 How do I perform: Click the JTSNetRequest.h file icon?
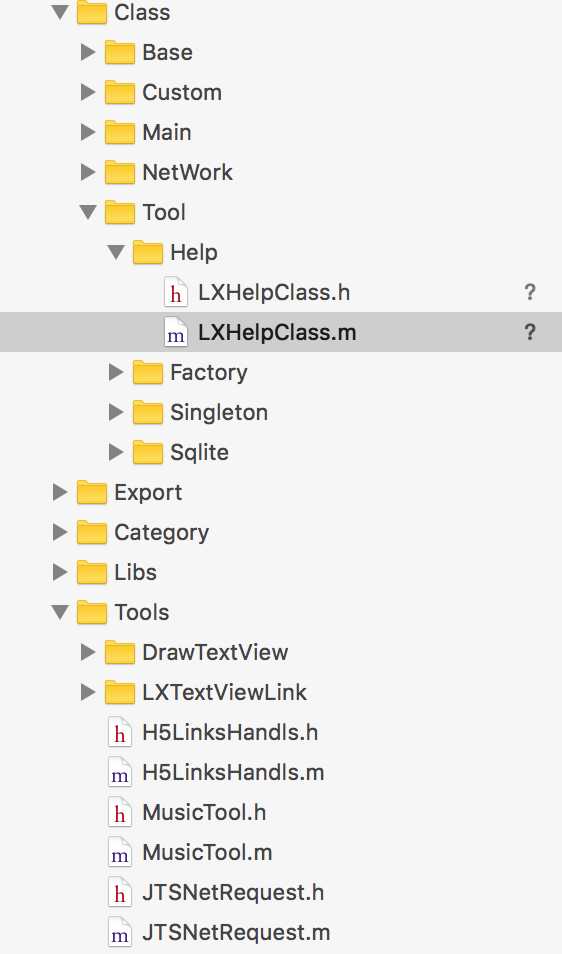(x=120, y=893)
